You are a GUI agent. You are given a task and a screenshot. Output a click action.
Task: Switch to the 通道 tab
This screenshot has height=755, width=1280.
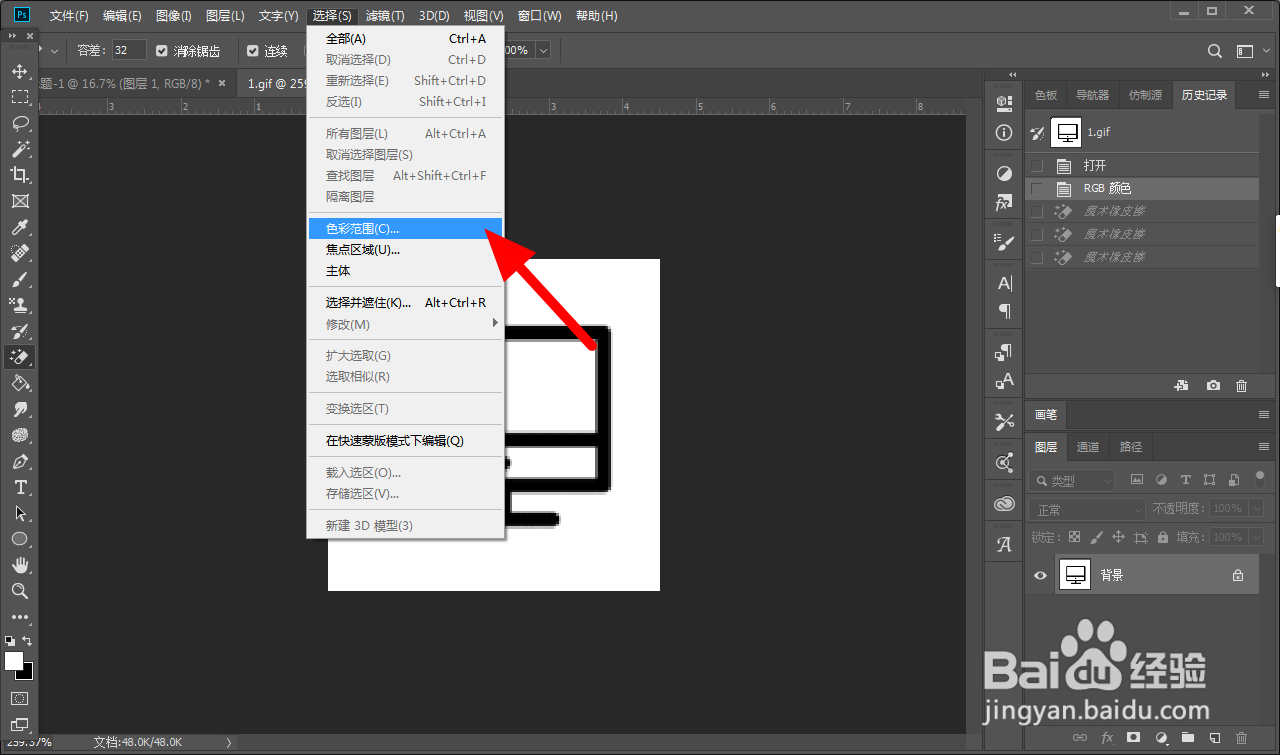pos(1088,447)
